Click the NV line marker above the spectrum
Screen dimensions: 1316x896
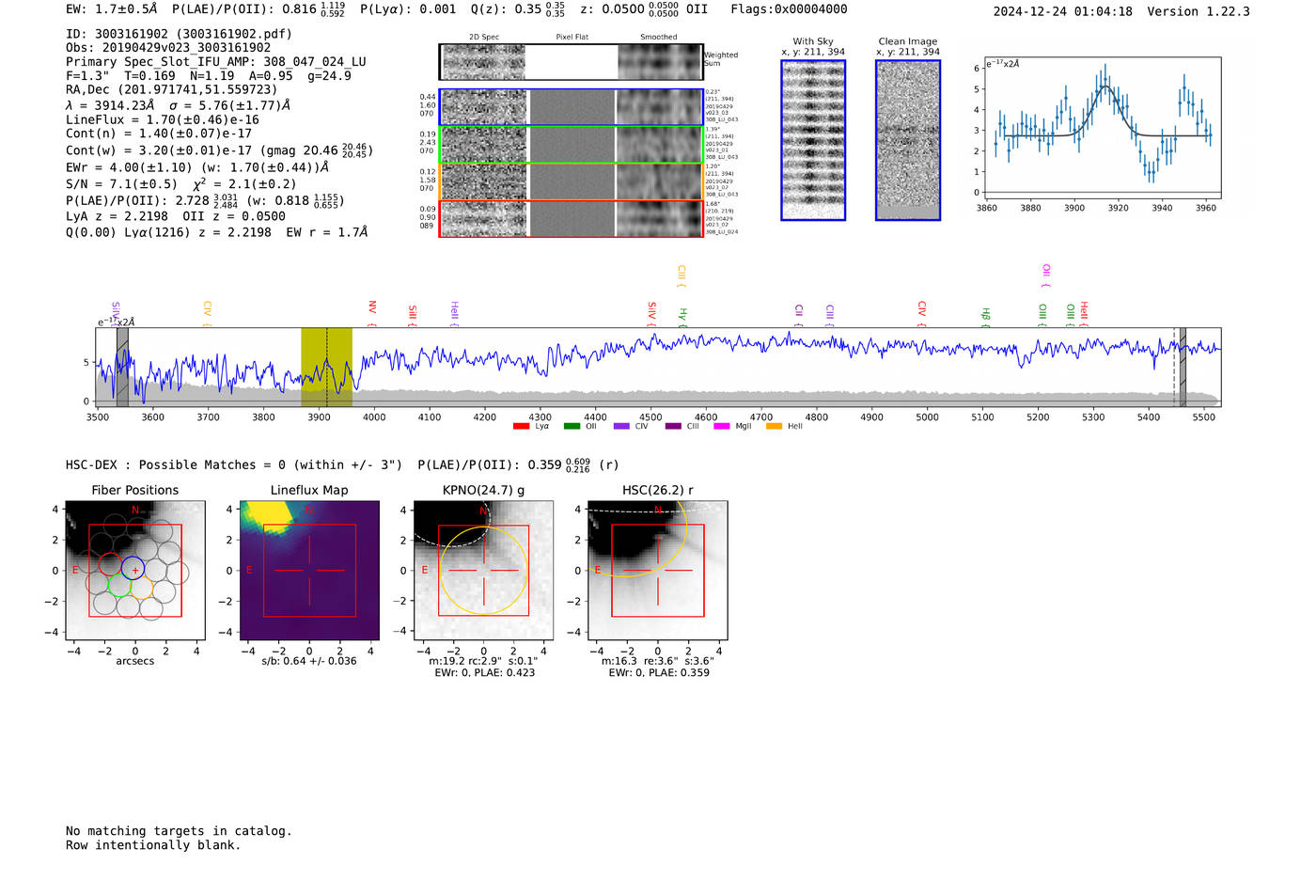pyautogui.click(x=372, y=312)
